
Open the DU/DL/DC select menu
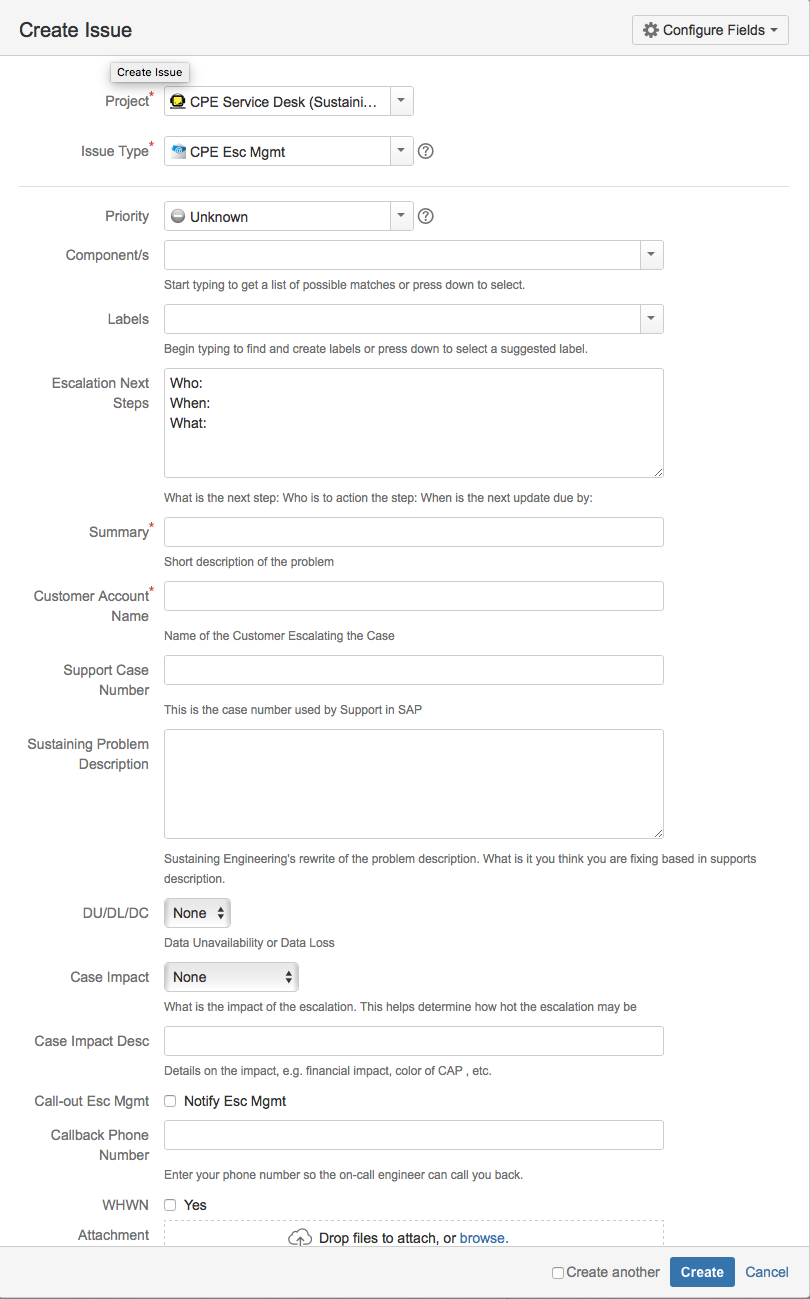click(198, 913)
